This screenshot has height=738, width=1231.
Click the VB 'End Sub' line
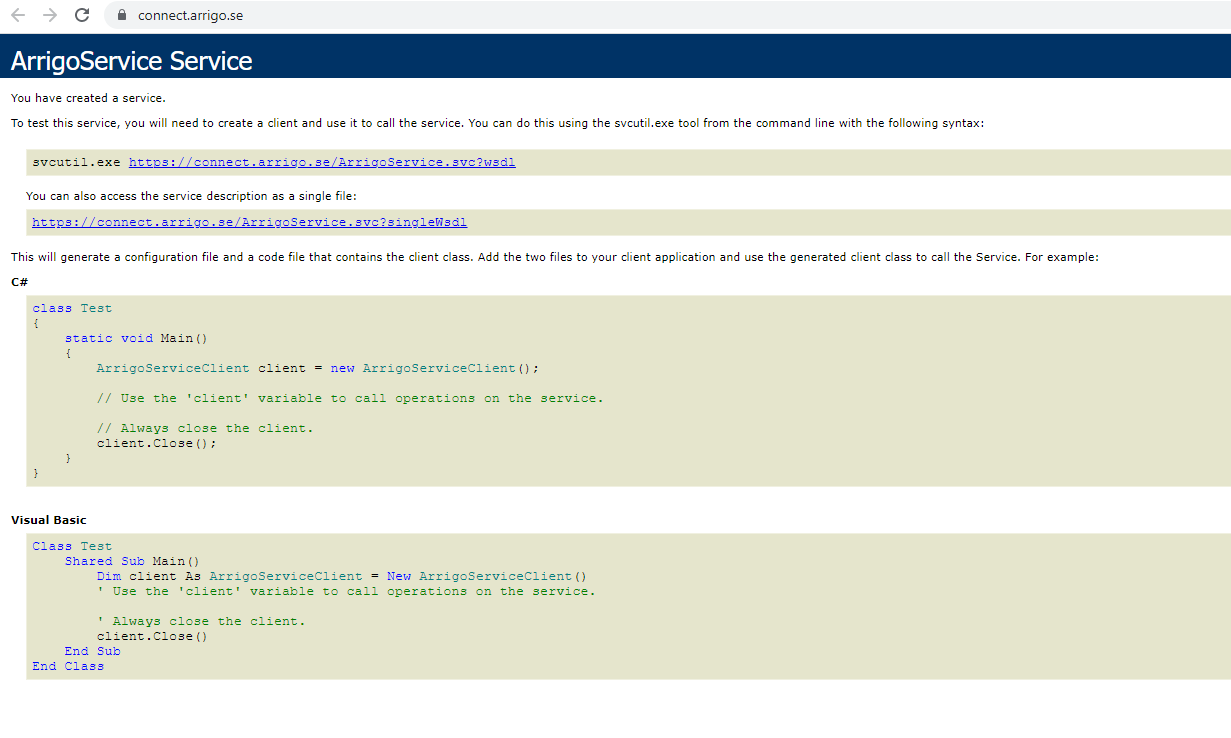pyautogui.click(x=93, y=651)
